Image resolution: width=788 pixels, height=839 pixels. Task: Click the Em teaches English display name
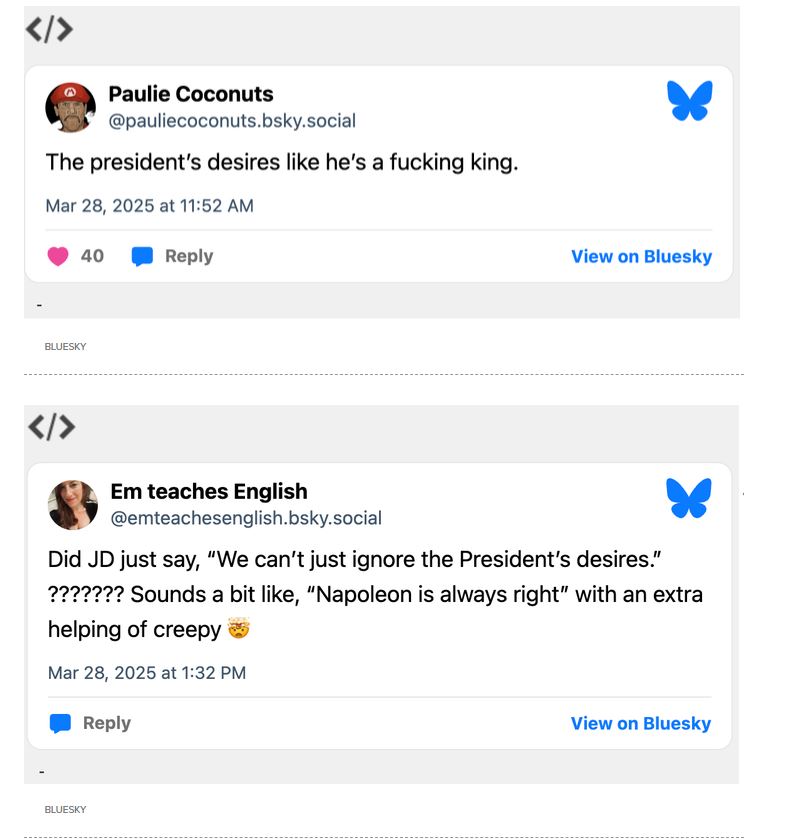[209, 491]
